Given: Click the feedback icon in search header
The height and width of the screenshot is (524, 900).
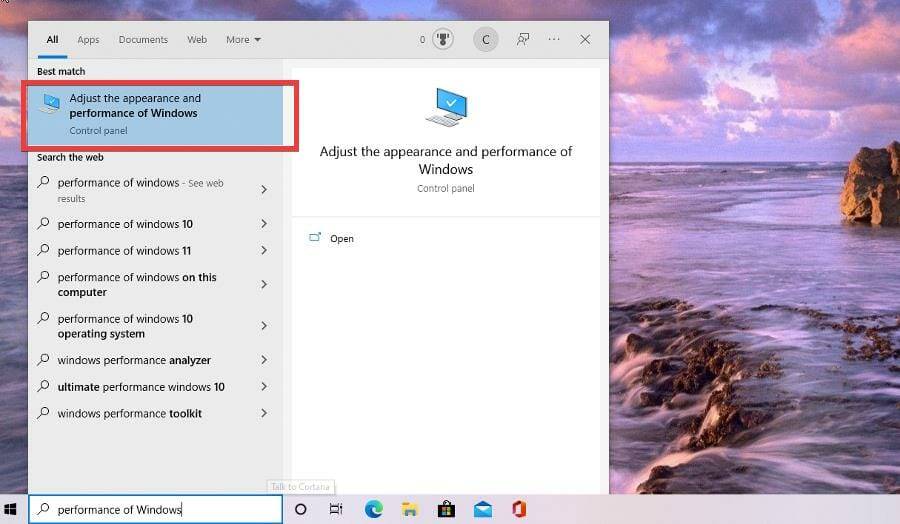Looking at the screenshot, I should (x=522, y=40).
